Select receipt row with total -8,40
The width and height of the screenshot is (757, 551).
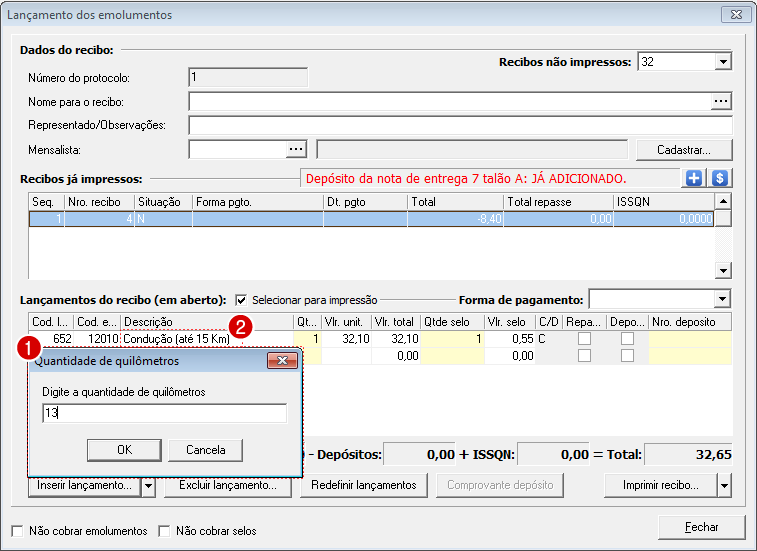click(x=371, y=219)
